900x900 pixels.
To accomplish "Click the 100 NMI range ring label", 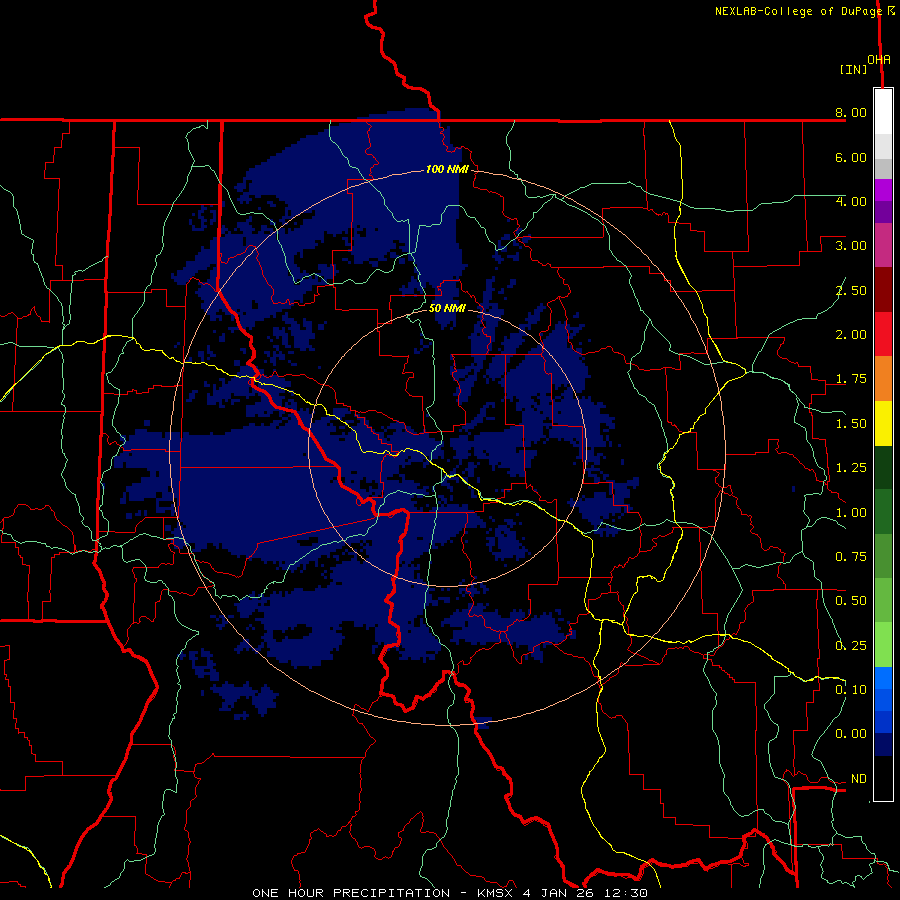I will point(447,169).
